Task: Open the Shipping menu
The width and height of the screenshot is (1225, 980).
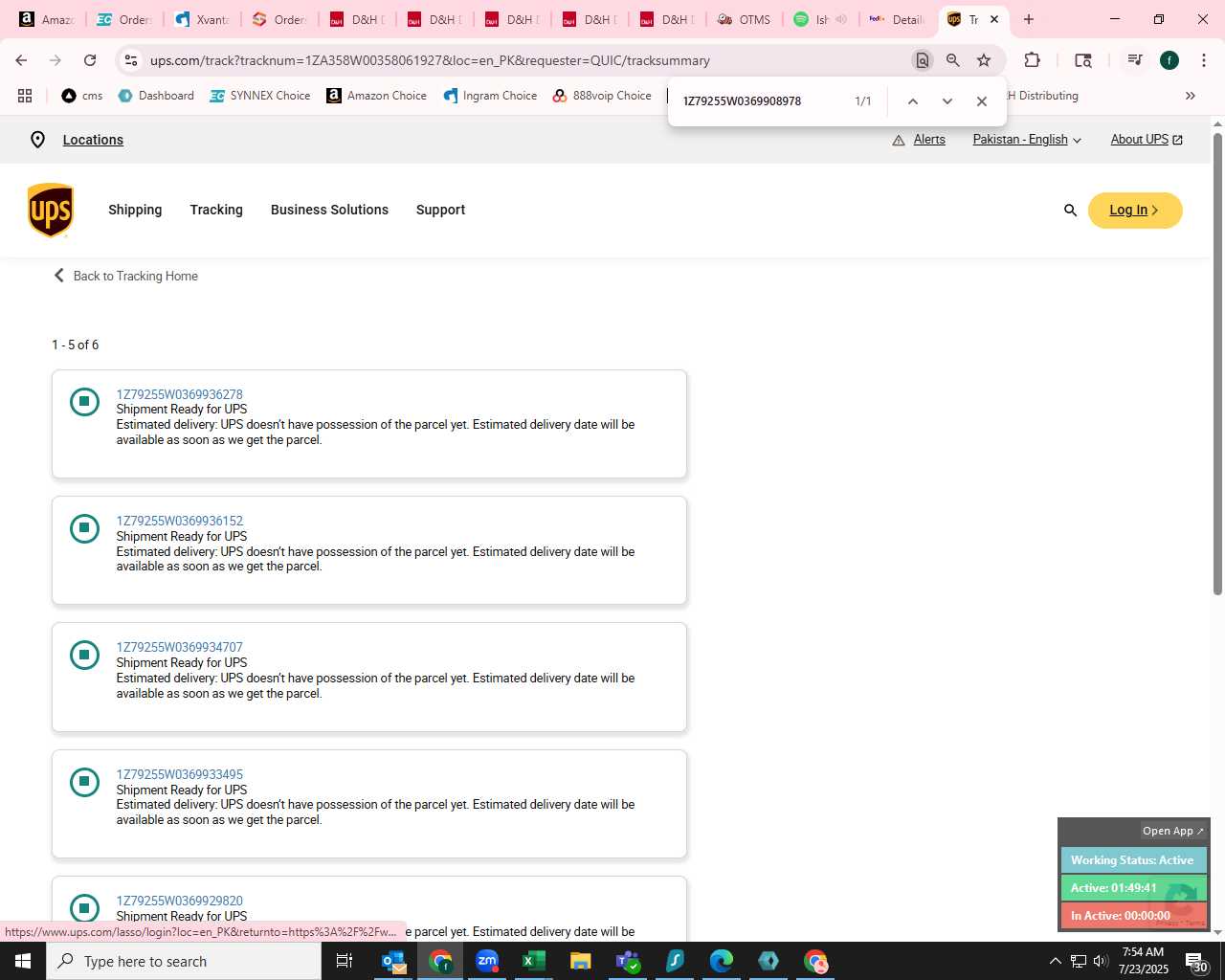Action: (x=135, y=210)
